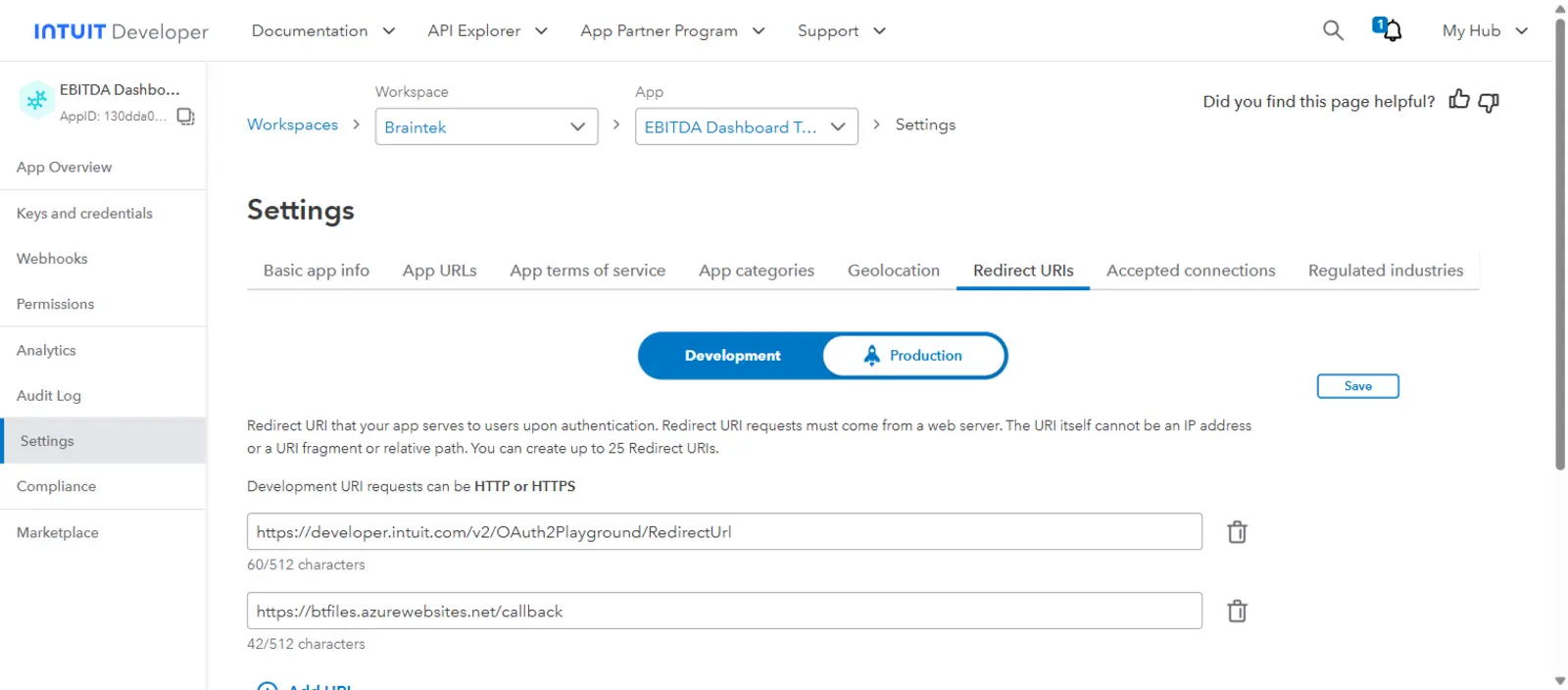Open the App categories tab
The height and width of the screenshot is (690, 1568).
tap(756, 271)
